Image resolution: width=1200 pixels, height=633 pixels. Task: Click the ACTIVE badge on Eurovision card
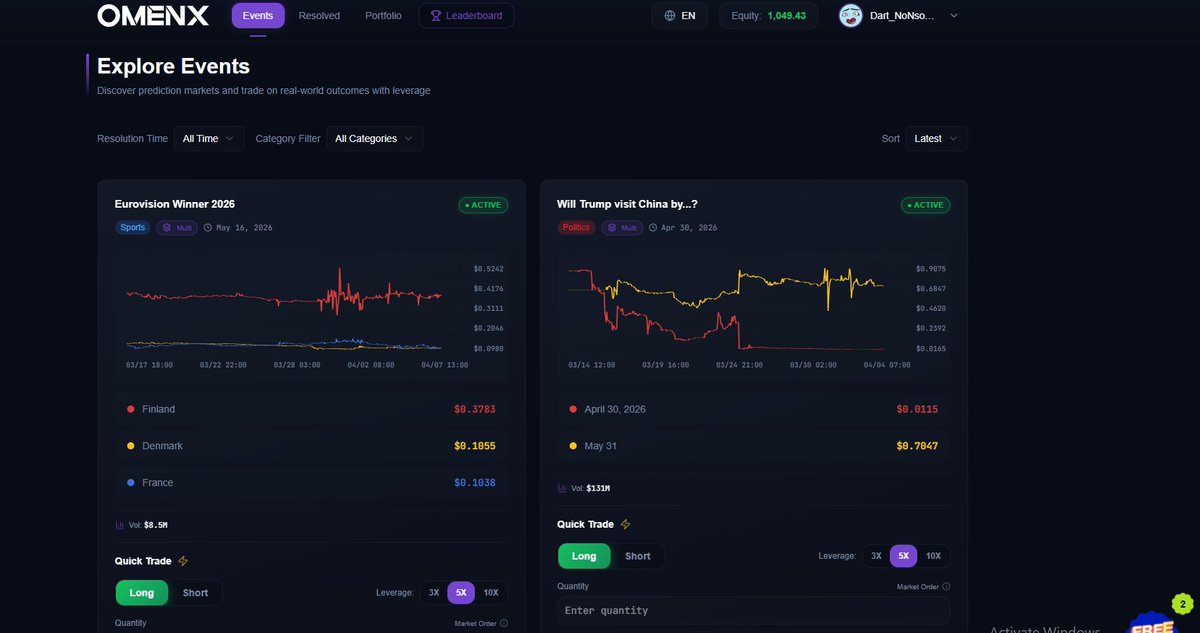484,205
